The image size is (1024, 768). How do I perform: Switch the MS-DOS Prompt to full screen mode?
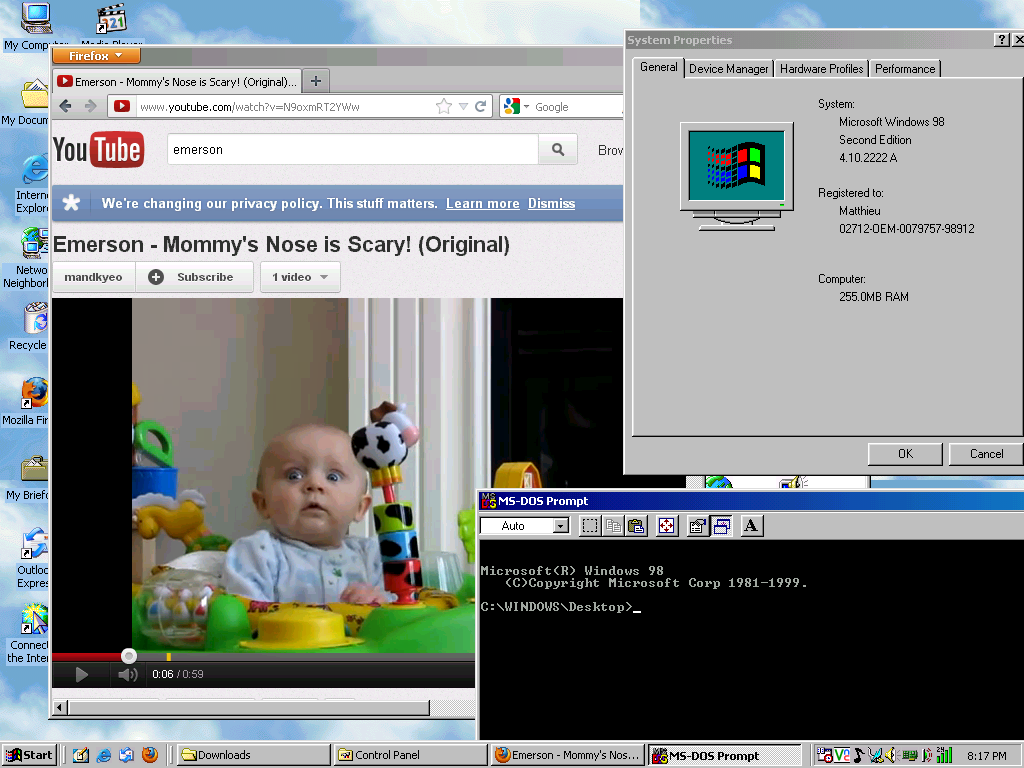click(x=666, y=525)
